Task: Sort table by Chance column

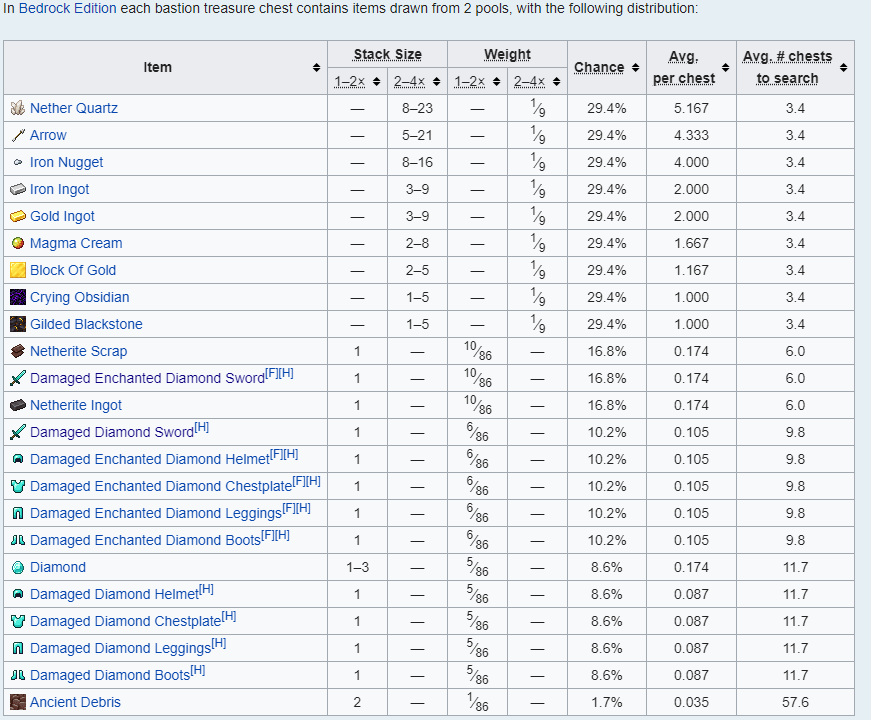Action: pos(635,68)
